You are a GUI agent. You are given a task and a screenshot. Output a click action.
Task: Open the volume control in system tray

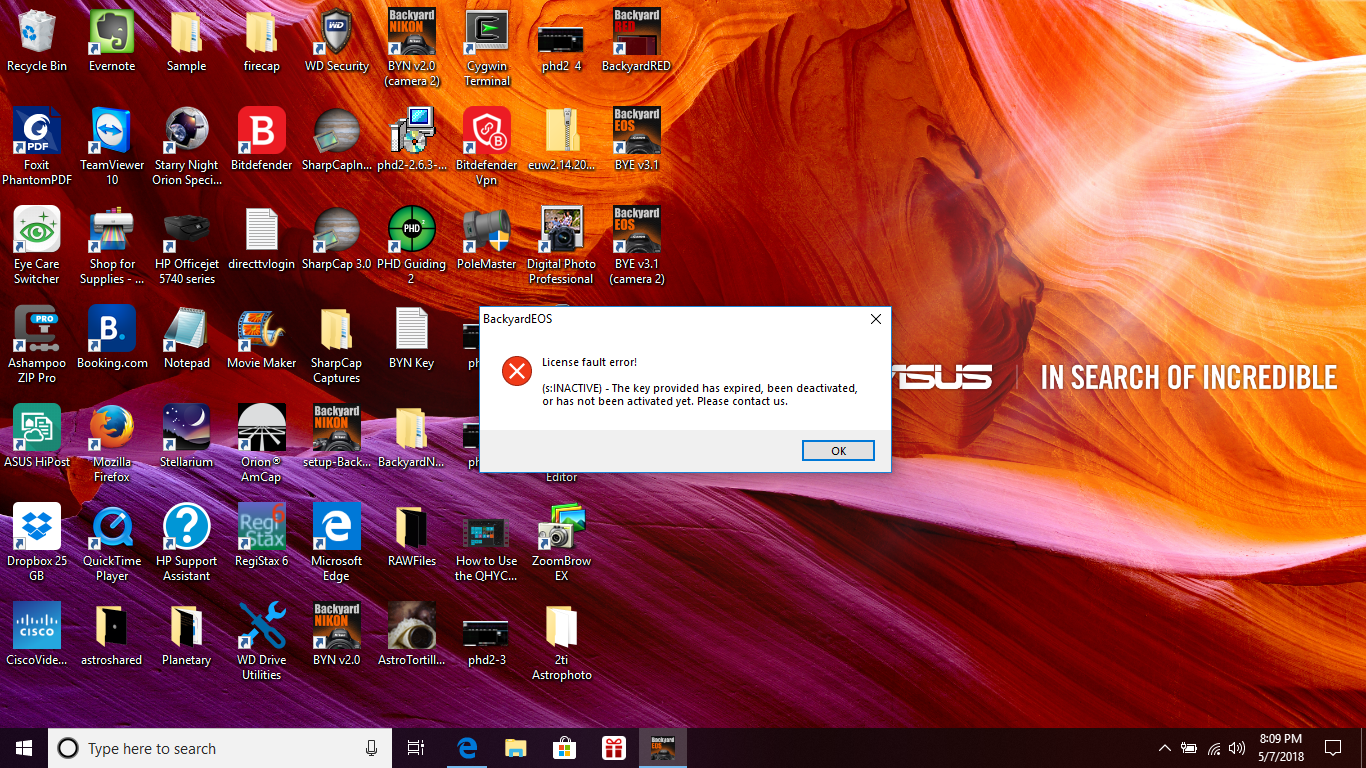point(1237,748)
